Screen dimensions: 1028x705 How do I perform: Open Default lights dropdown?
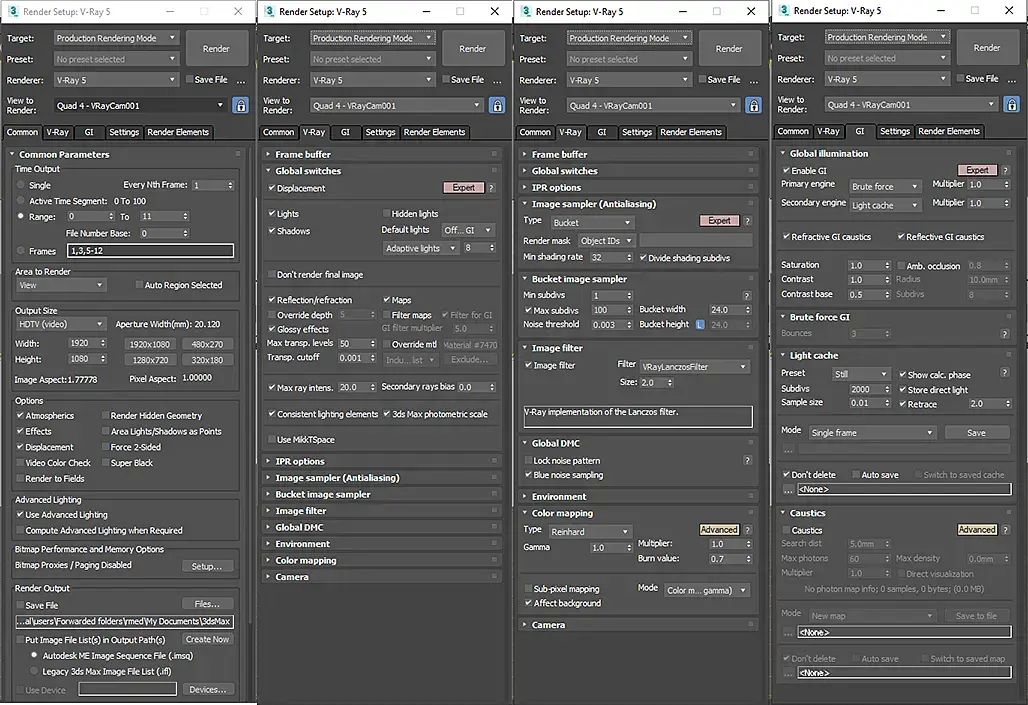click(x=467, y=230)
